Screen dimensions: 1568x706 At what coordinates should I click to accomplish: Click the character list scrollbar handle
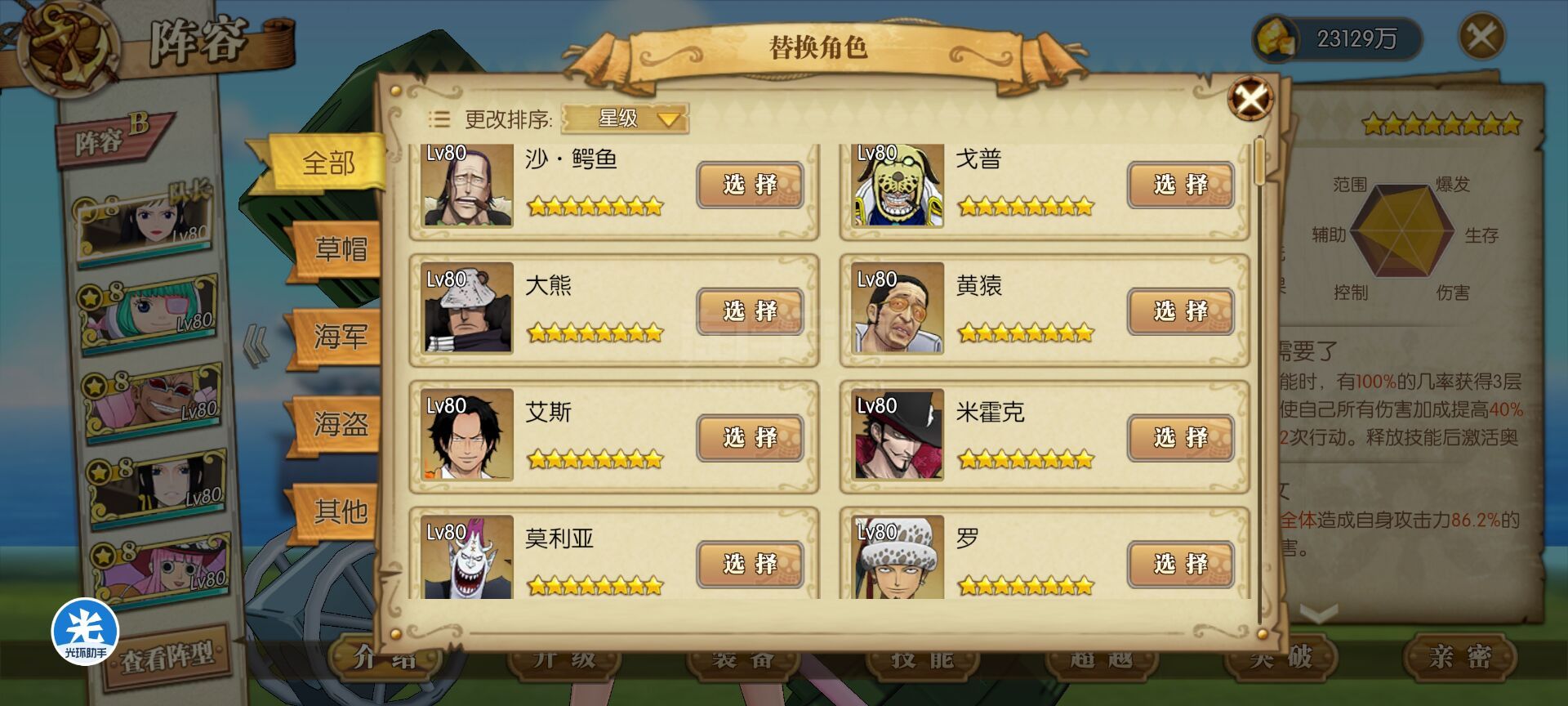click(x=1260, y=160)
